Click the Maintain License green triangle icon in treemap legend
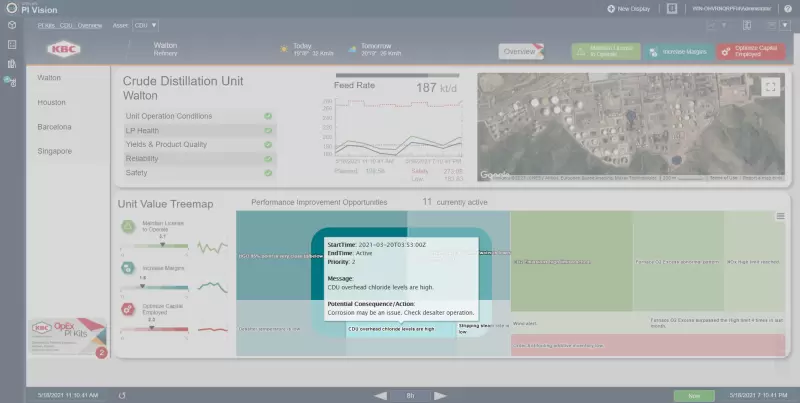The height and width of the screenshot is (403, 800). pyautogui.click(x=128, y=226)
